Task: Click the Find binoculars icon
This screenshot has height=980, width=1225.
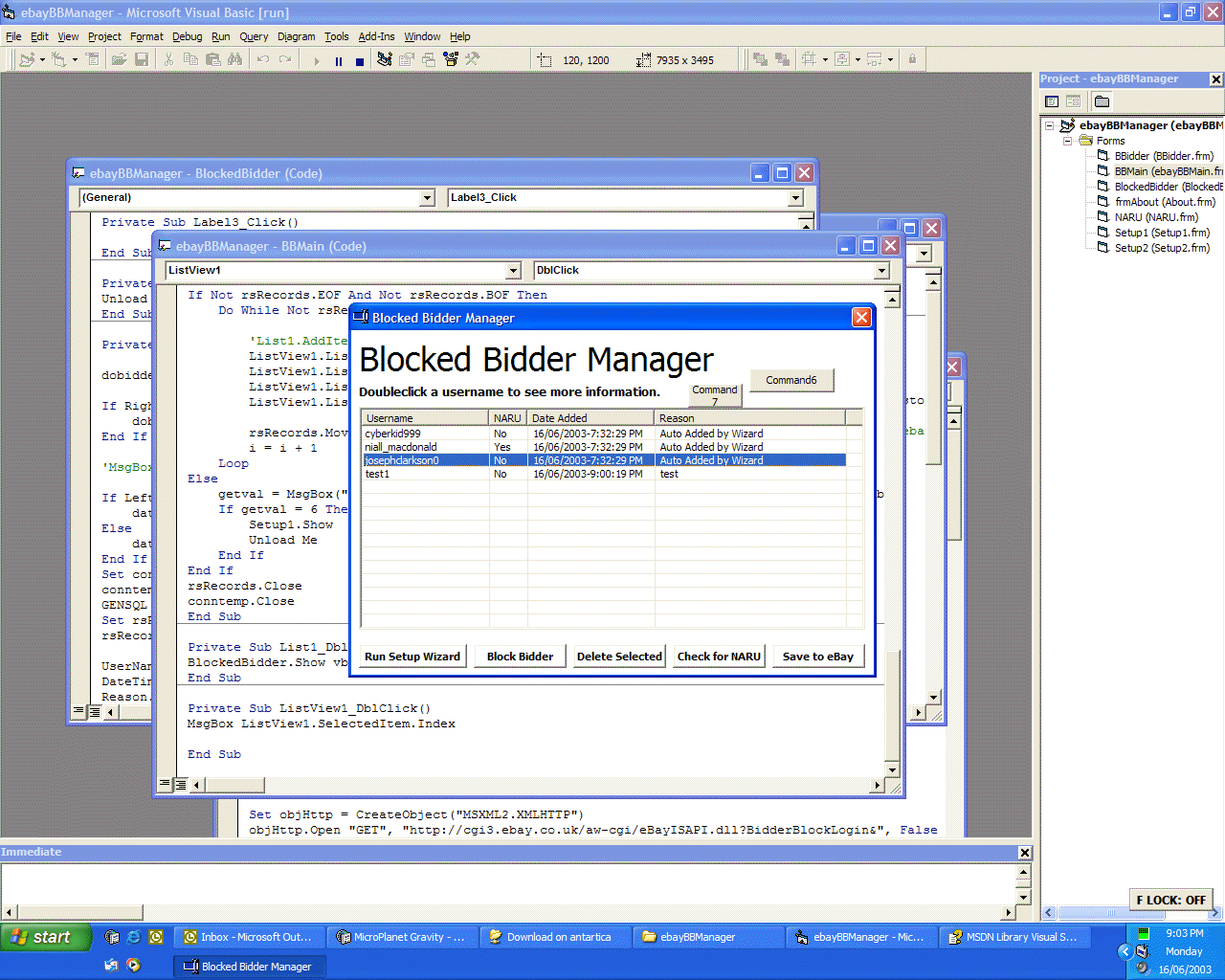Action: 234,59
